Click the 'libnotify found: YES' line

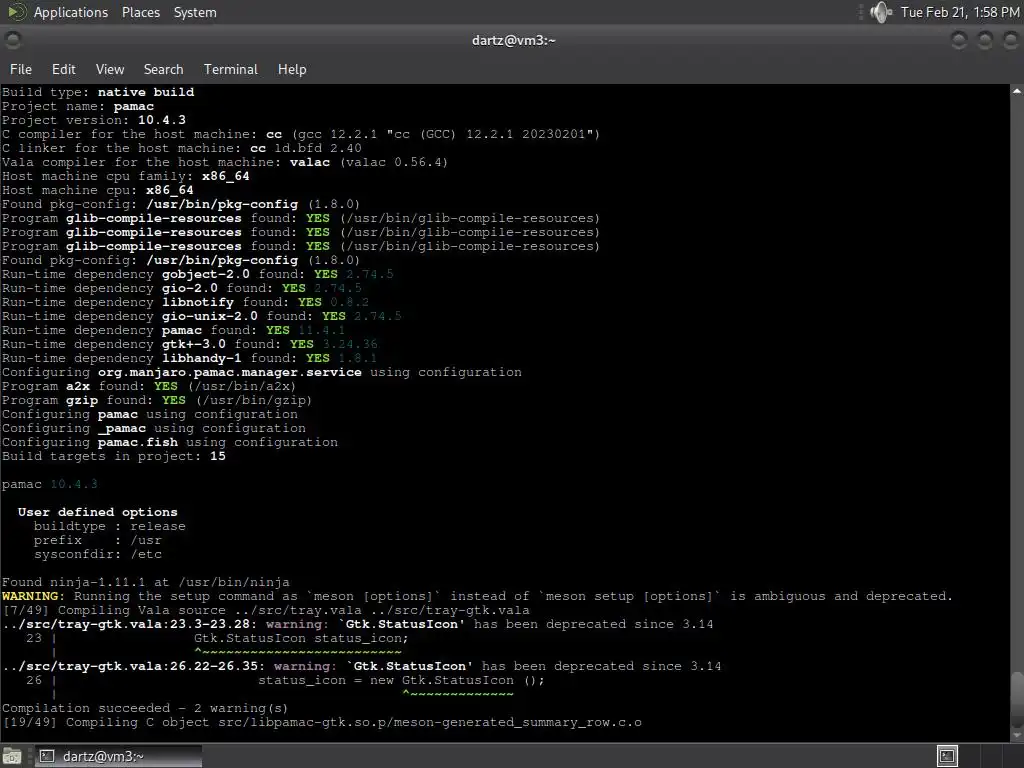click(185, 302)
